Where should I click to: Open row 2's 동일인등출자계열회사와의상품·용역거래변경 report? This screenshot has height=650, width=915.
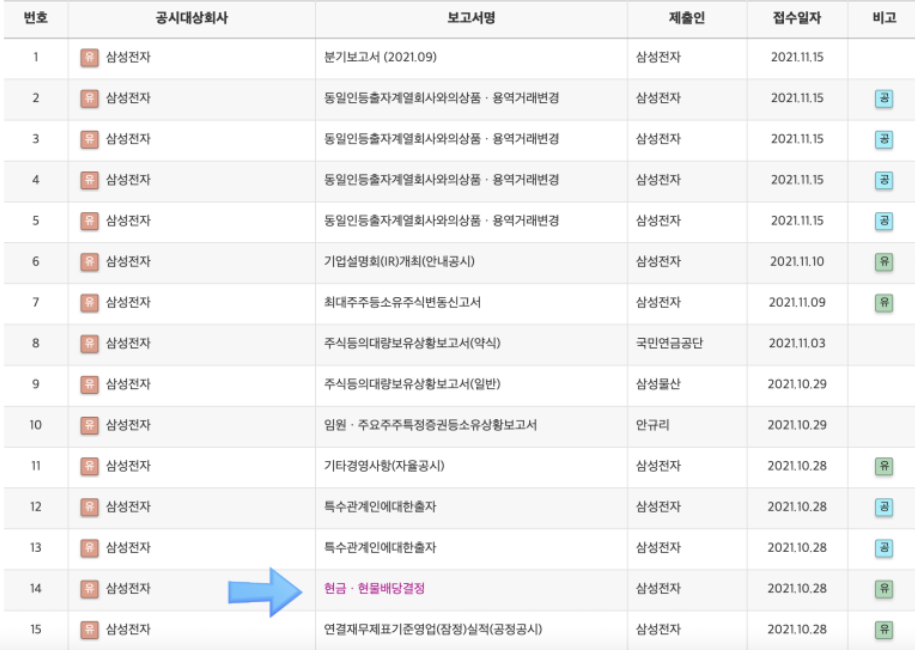click(442, 98)
